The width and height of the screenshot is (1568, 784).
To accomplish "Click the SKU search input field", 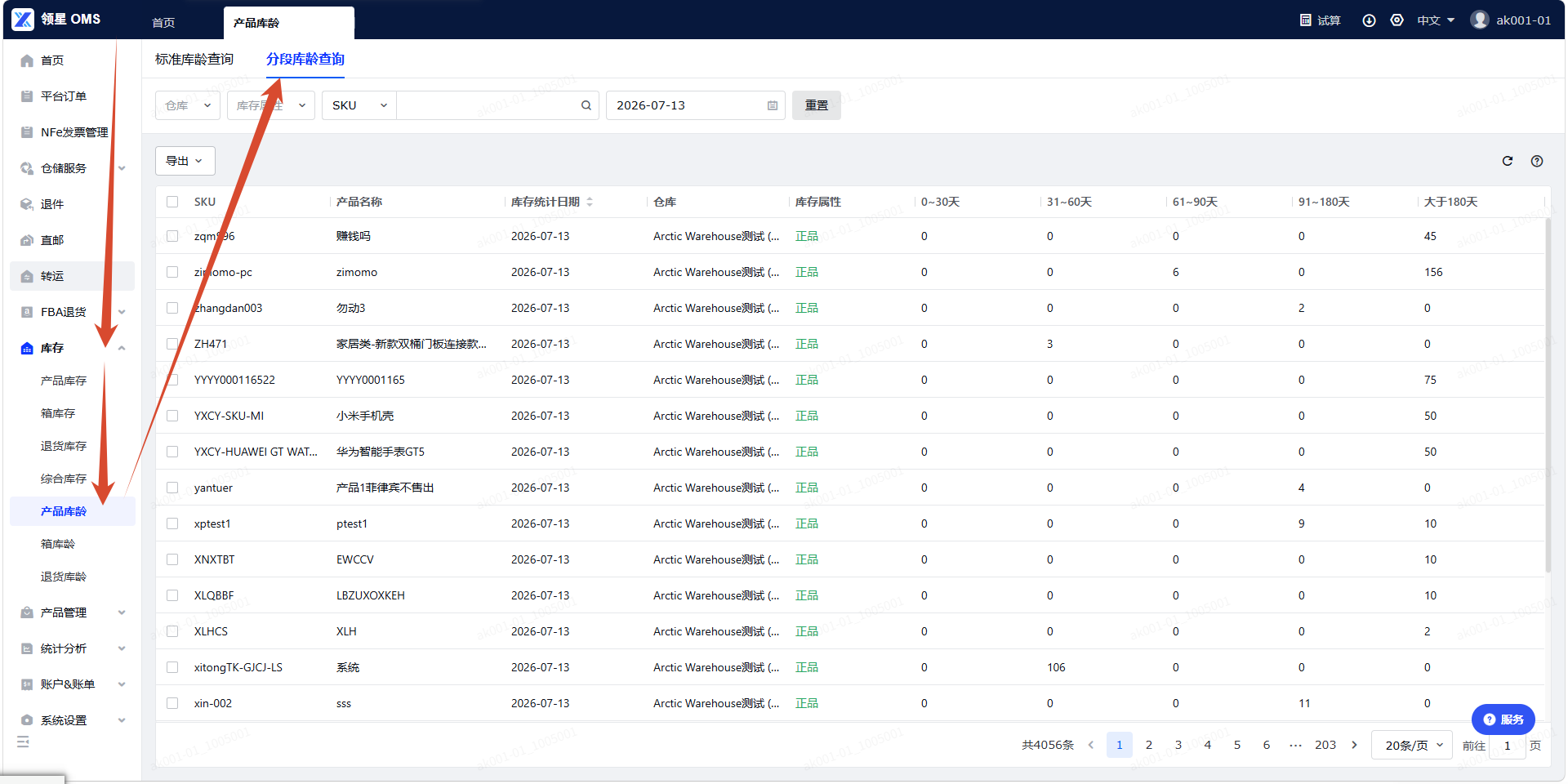I will pyautogui.click(x=488, y=105).
